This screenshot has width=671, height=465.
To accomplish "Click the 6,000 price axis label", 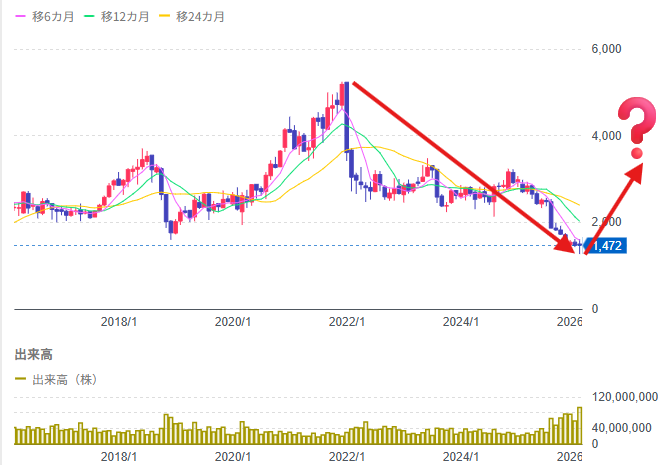I will coord(607,49).
